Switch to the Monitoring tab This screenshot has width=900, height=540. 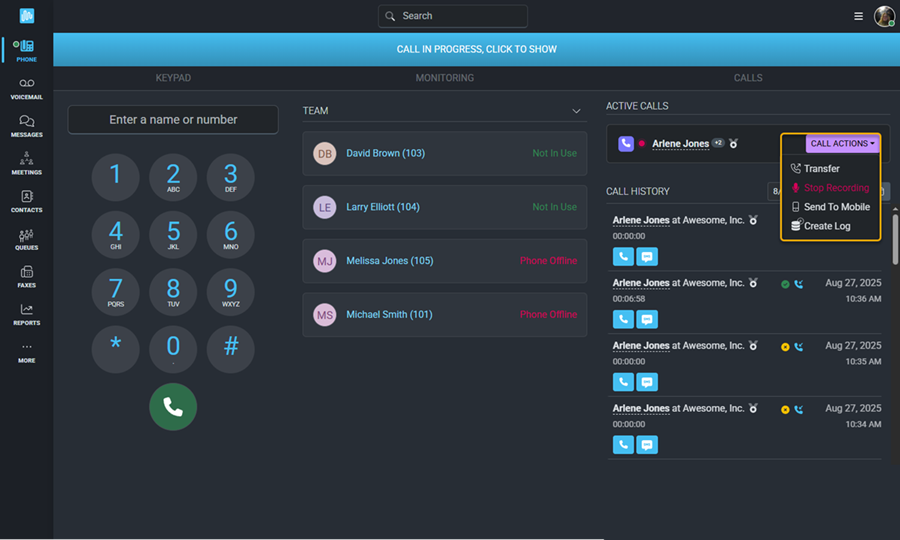[x=445, y=78]
